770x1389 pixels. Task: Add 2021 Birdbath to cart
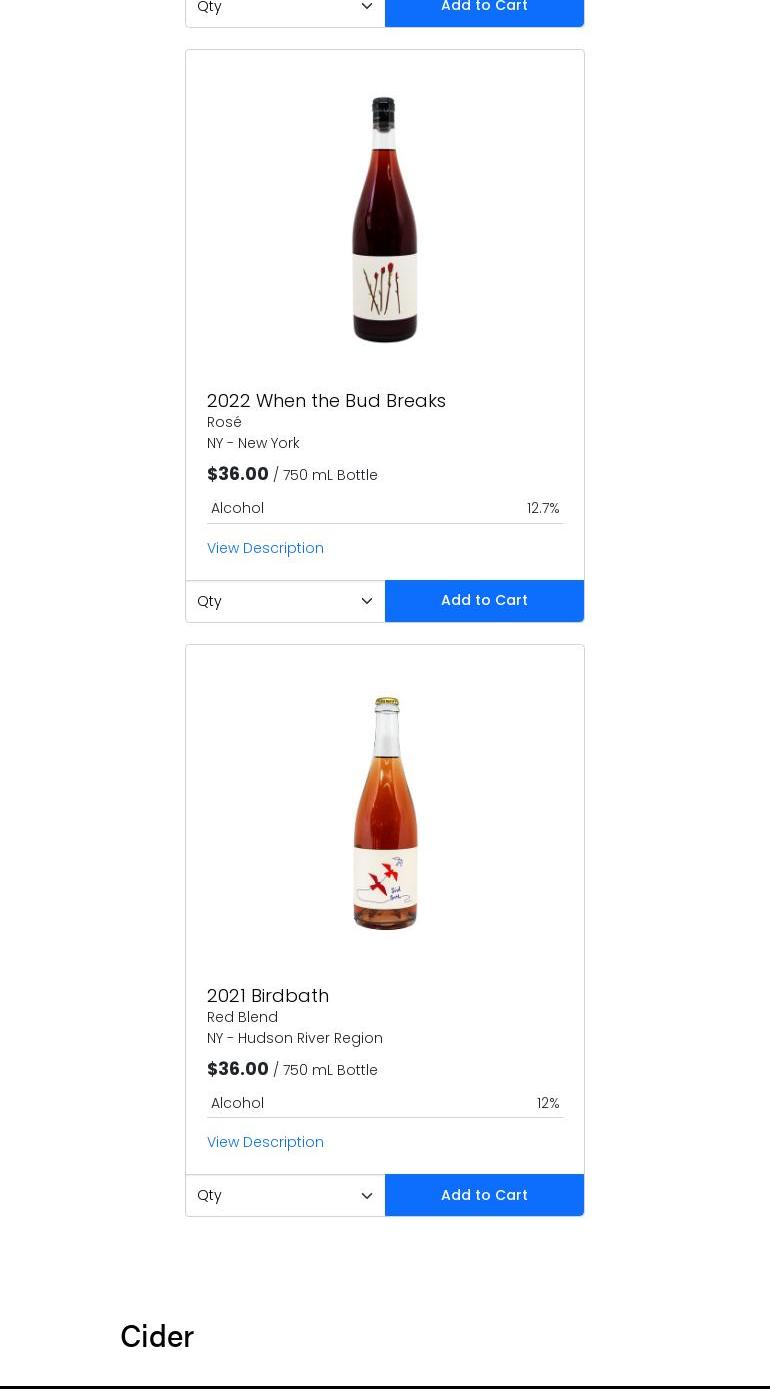484,1195
